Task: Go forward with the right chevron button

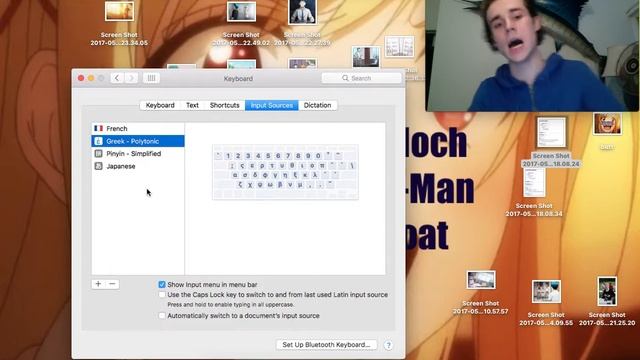Action: point(131,78)
